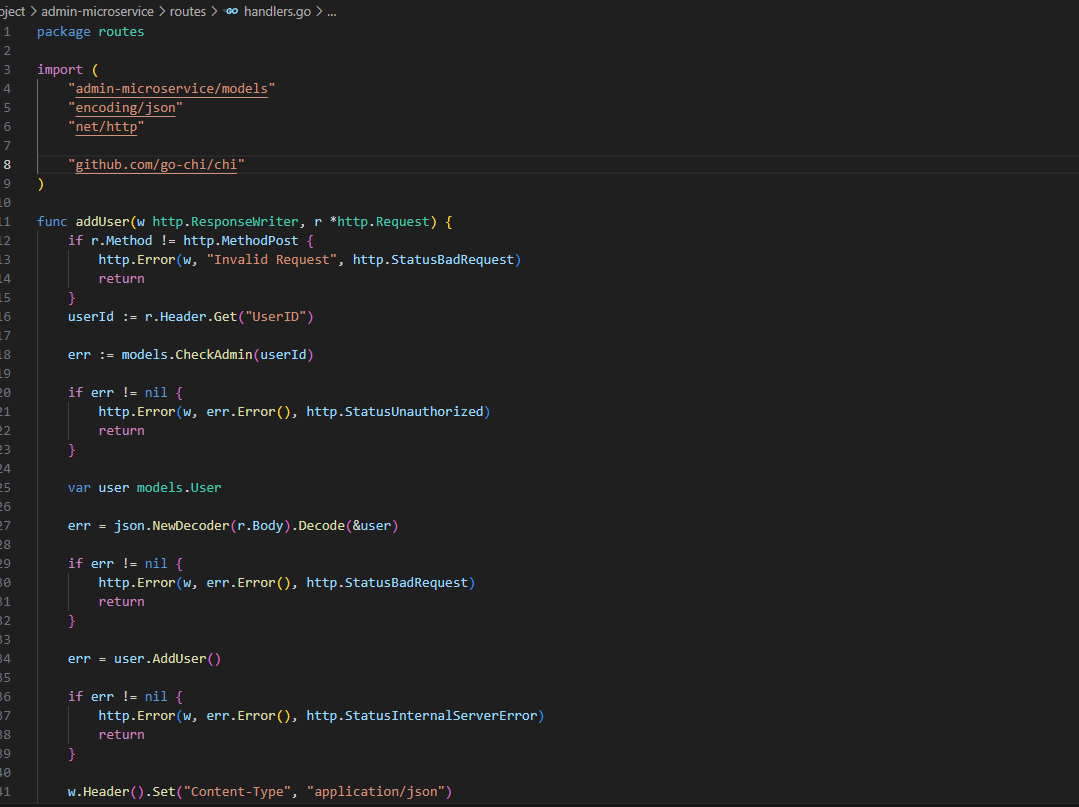Click the admin-microservice breadcrumb segment
The height and width of the screenshot is (807, 1079).
click(x=97, y=12)
